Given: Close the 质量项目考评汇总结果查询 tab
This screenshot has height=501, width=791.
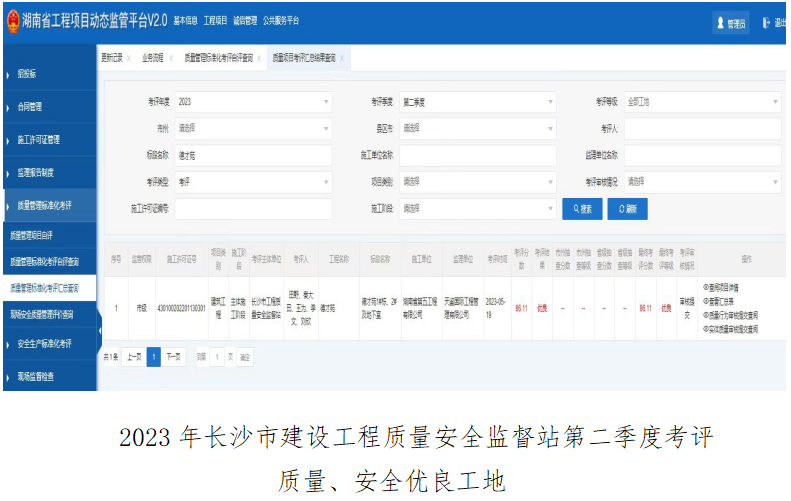Looking at the screenshot, I should click(342, 59).
